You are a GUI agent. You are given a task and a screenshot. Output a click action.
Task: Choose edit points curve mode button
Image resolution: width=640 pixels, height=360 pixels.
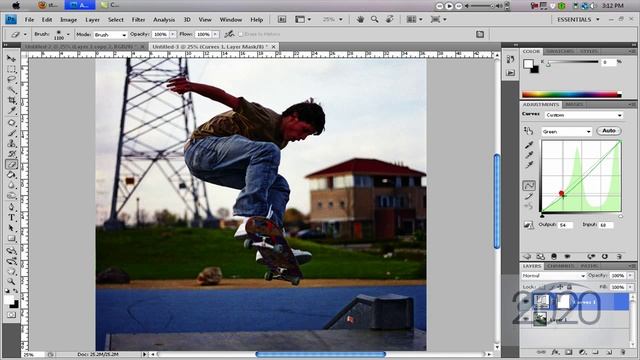[529, 186]
